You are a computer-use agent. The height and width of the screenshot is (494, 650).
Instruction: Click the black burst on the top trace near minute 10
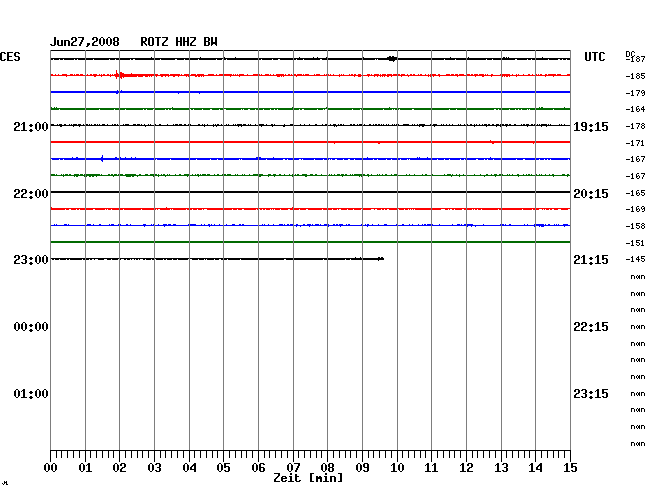[392, 59]
